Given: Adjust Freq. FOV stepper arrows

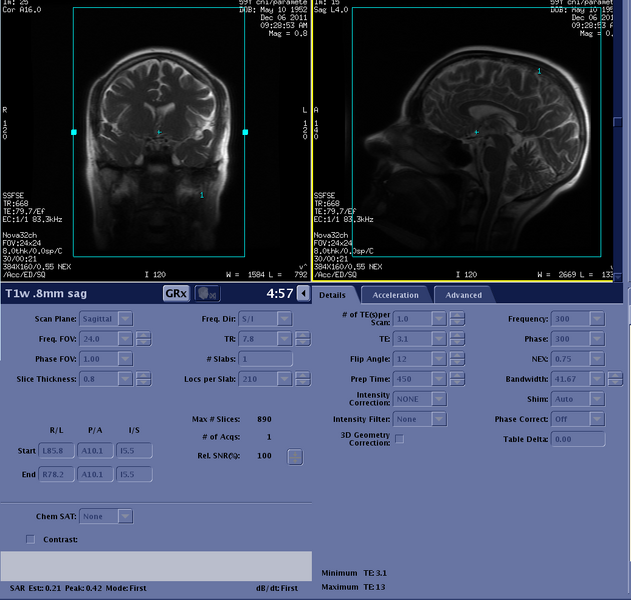Looking at the screenshot, I should click(144, 339).
